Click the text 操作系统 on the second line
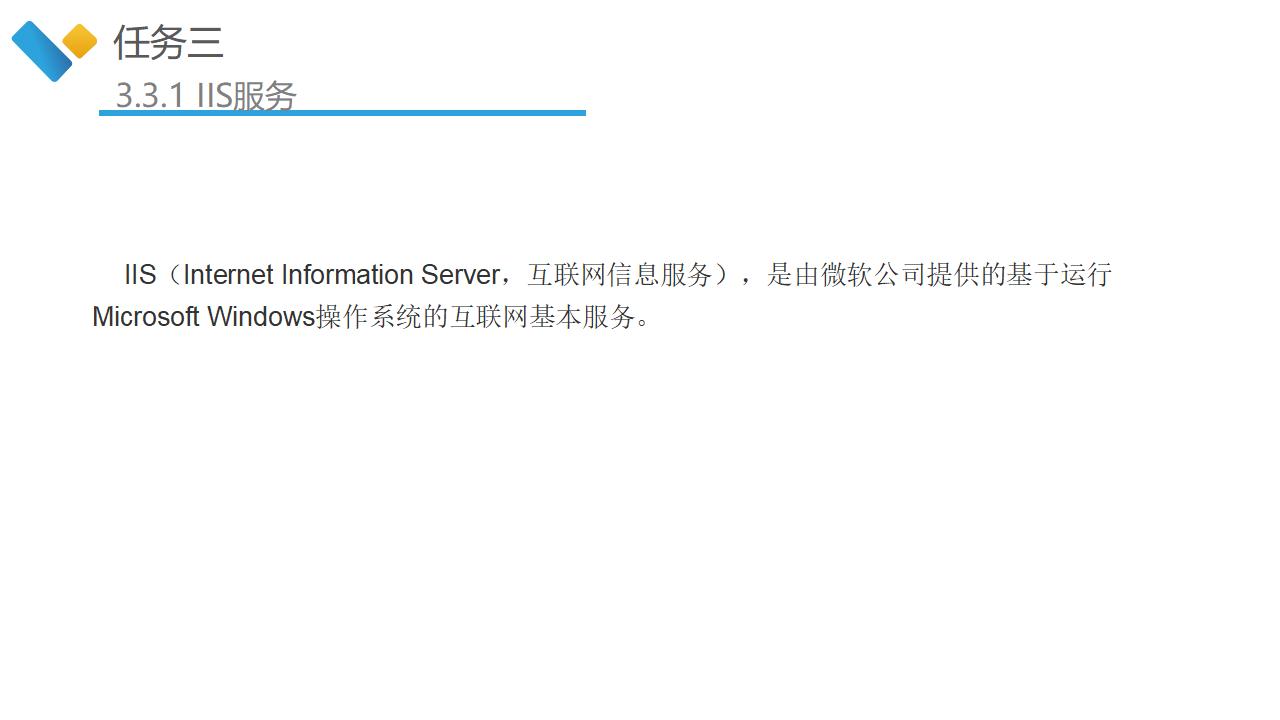 point(369,317)
